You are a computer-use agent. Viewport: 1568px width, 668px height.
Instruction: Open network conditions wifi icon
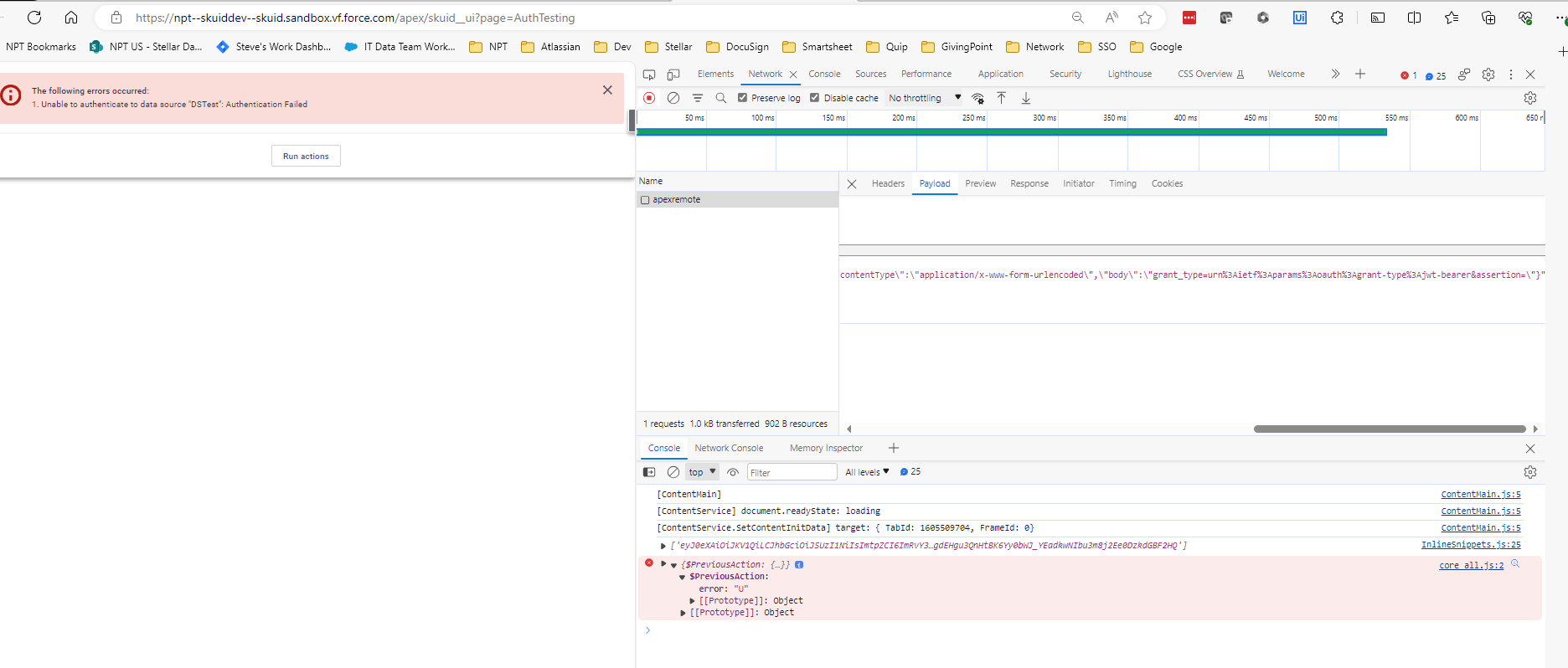(977, 98)
